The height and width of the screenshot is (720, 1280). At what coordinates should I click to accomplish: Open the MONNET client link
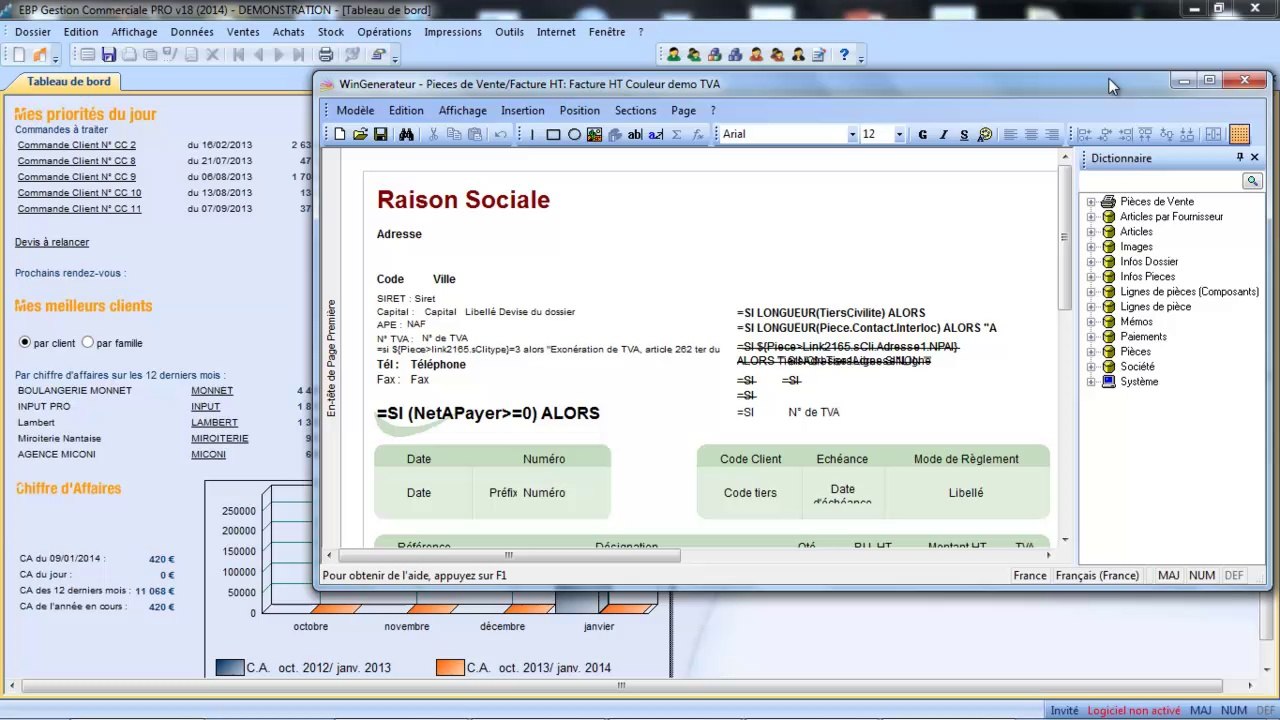(212, 391)
